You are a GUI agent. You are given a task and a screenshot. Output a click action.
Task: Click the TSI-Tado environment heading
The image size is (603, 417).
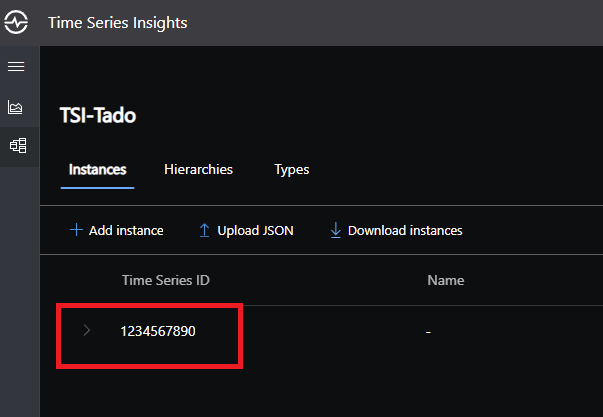pos(98,115)
